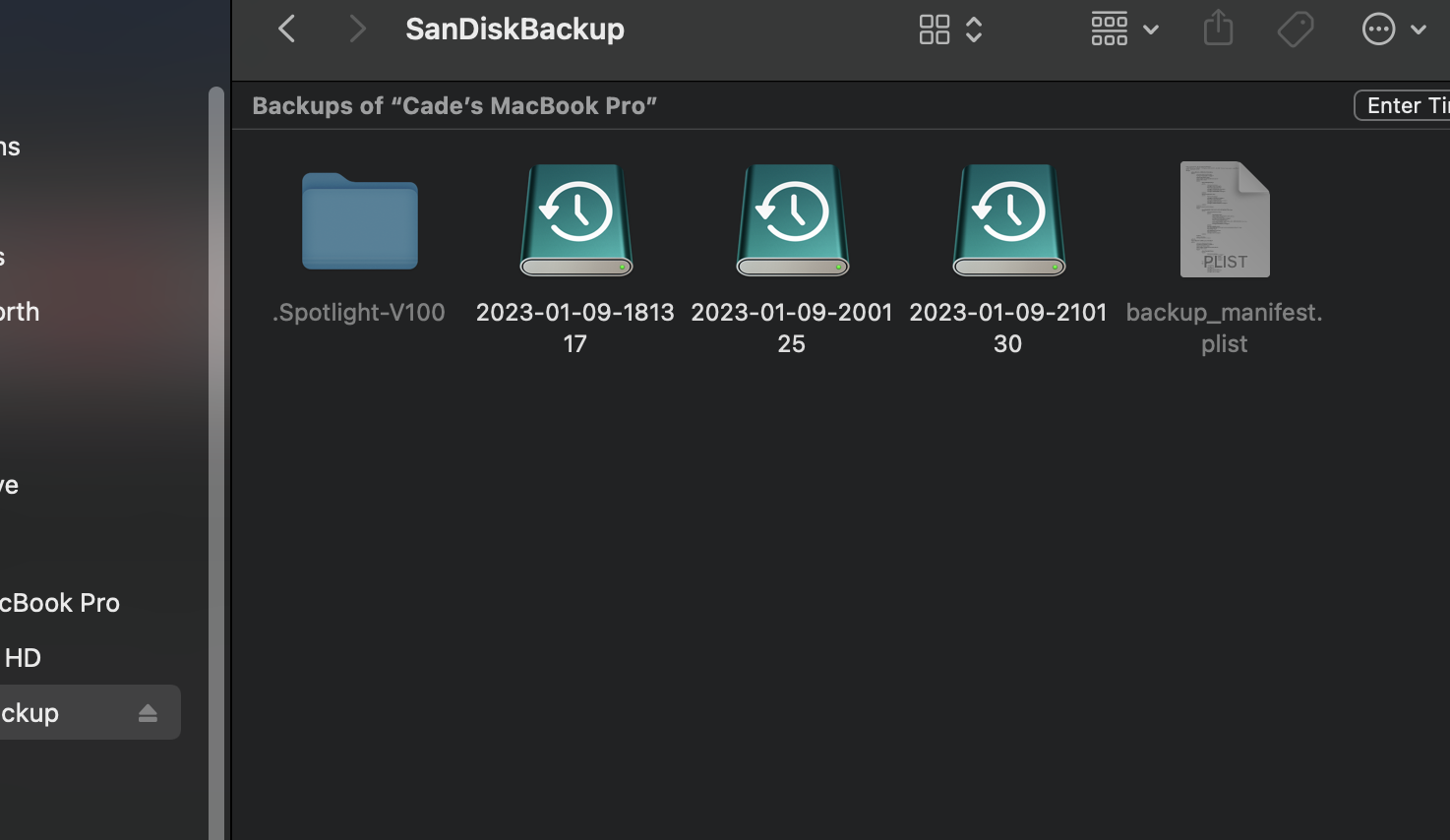Screen dimensions: 1450x840
Task: Navigate back using the back arrow
Action: [x=286, y=29]
